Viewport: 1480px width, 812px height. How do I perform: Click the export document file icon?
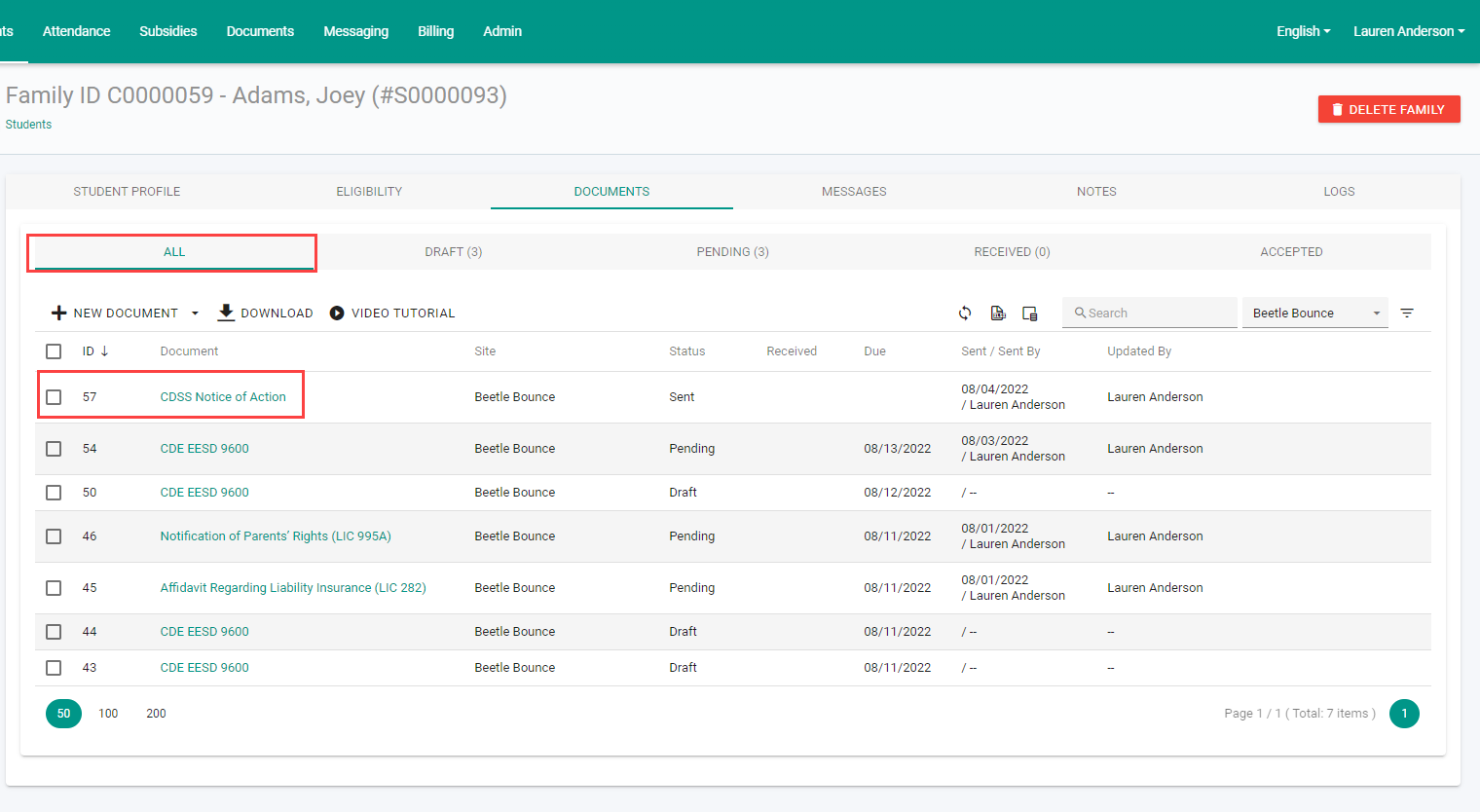pos(998,313)
